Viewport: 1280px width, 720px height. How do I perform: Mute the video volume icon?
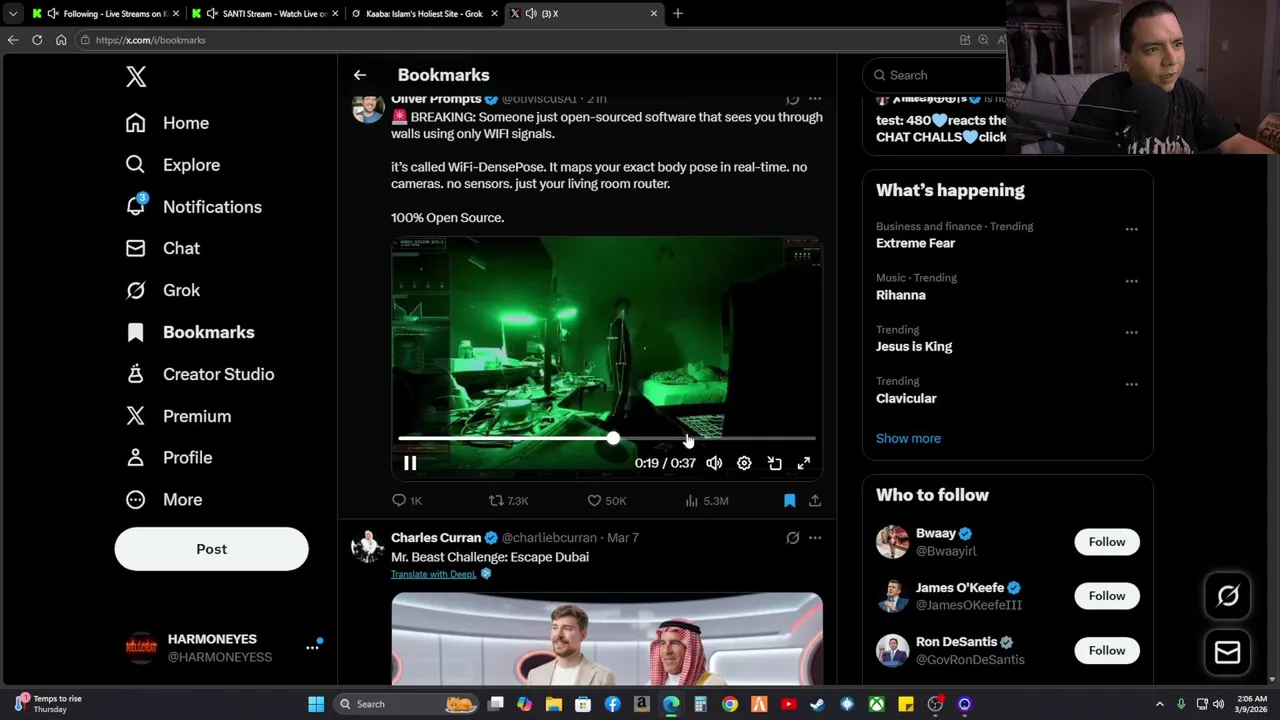(x=714, y=463)
